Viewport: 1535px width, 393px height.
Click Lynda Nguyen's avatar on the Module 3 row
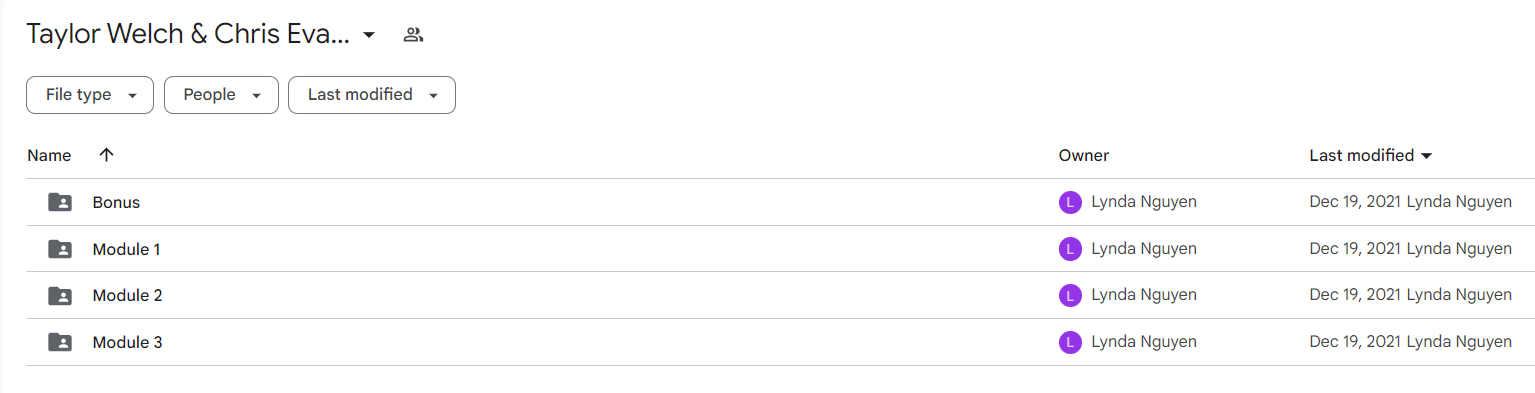point(1070,342)
